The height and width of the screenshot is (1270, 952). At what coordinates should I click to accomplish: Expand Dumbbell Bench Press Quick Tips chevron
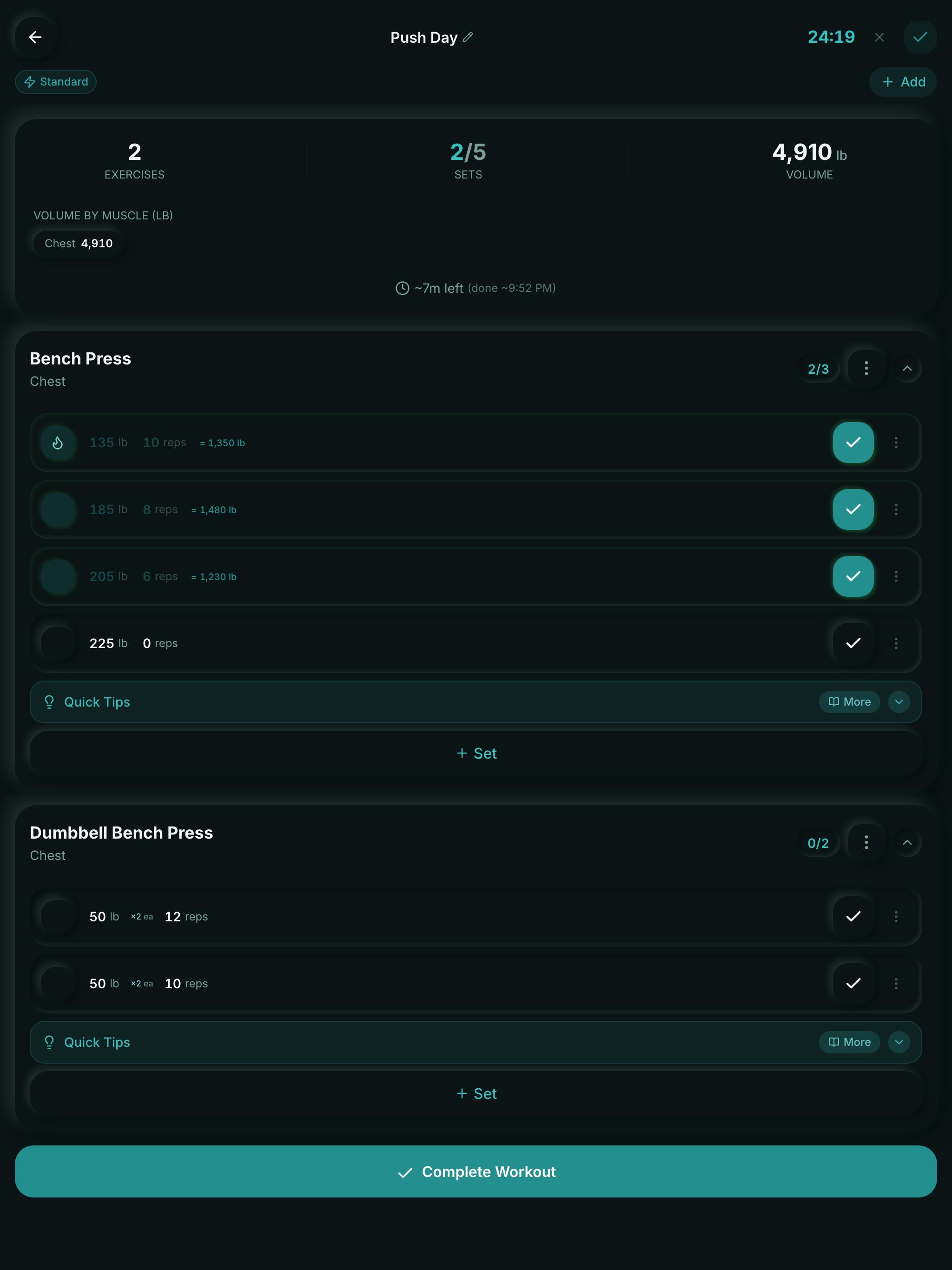[899, 1042]
